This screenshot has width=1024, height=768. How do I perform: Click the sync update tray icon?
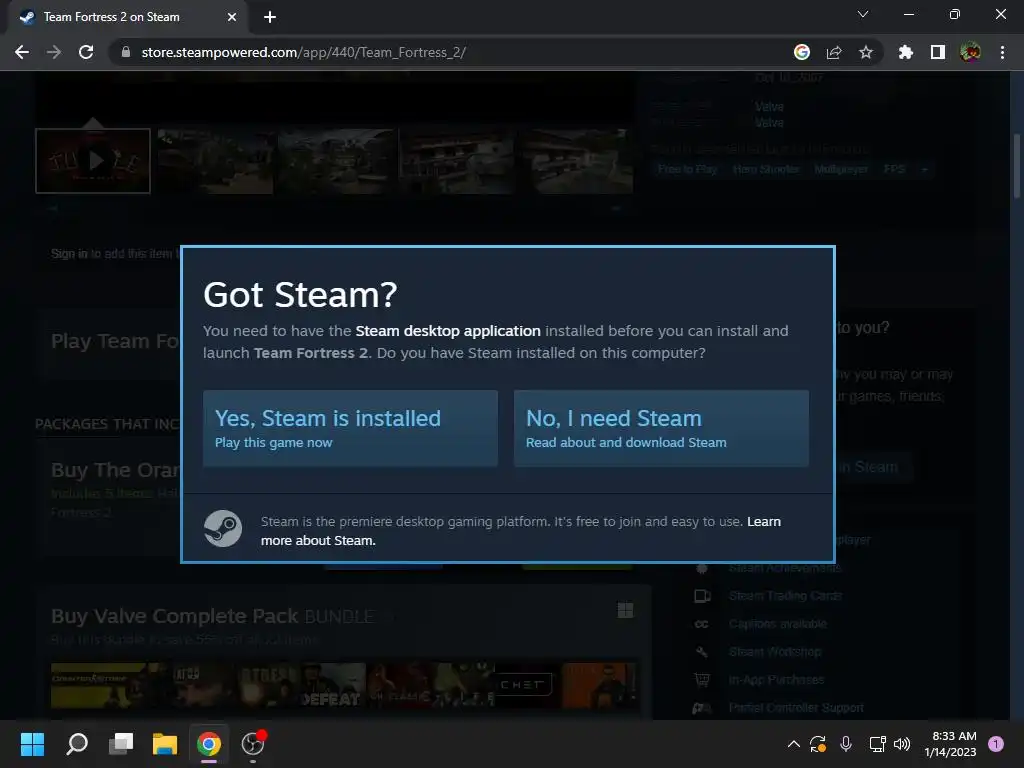click(818, 744)
